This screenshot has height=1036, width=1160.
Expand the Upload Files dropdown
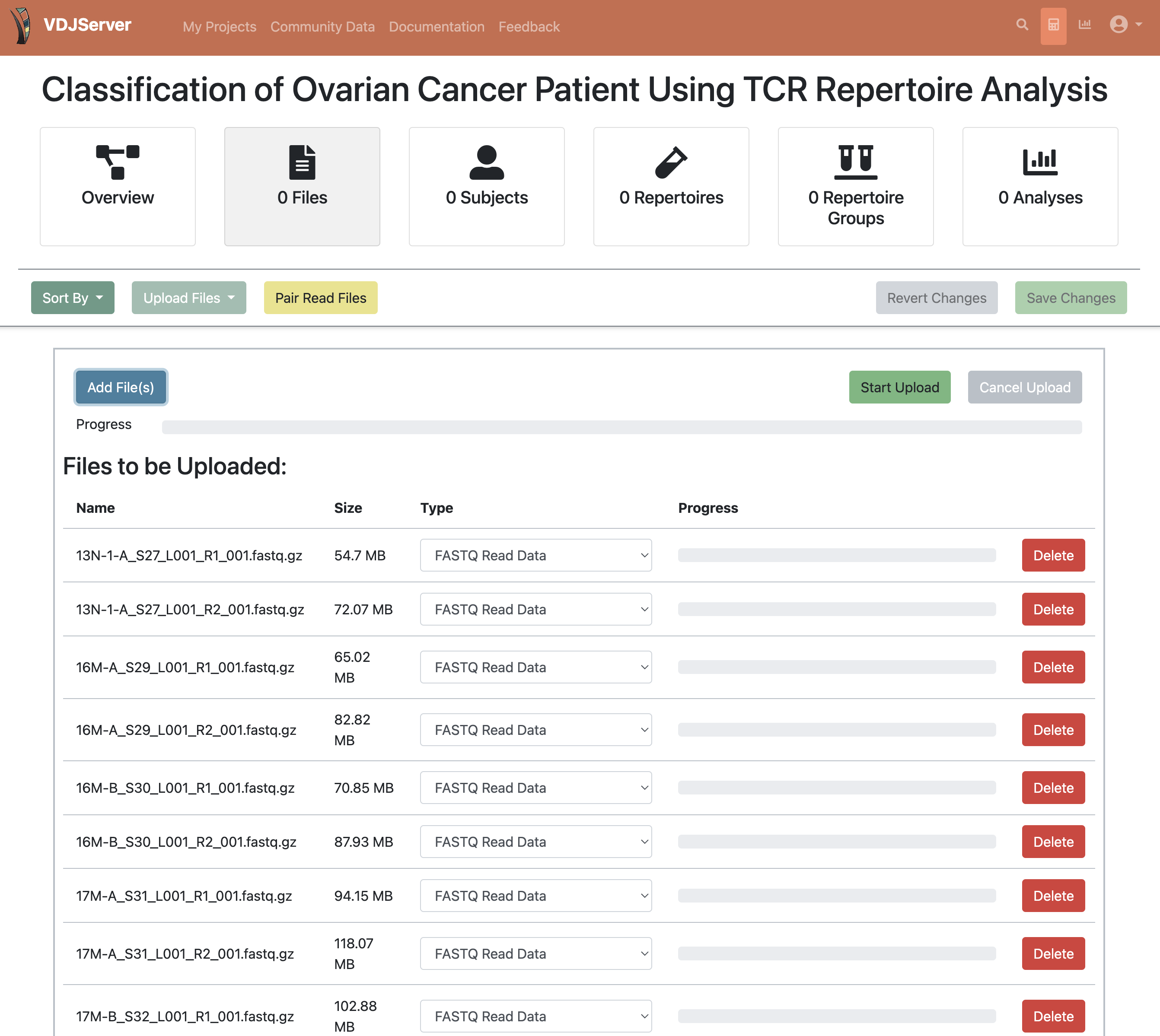(189, 298)
